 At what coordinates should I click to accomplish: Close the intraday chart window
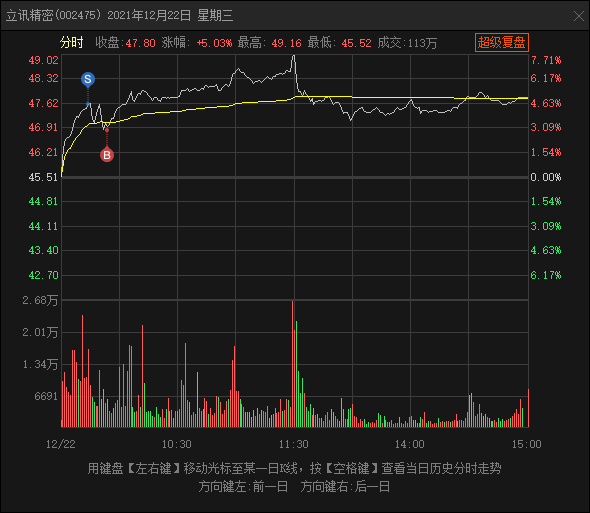(x=579, y=16)
